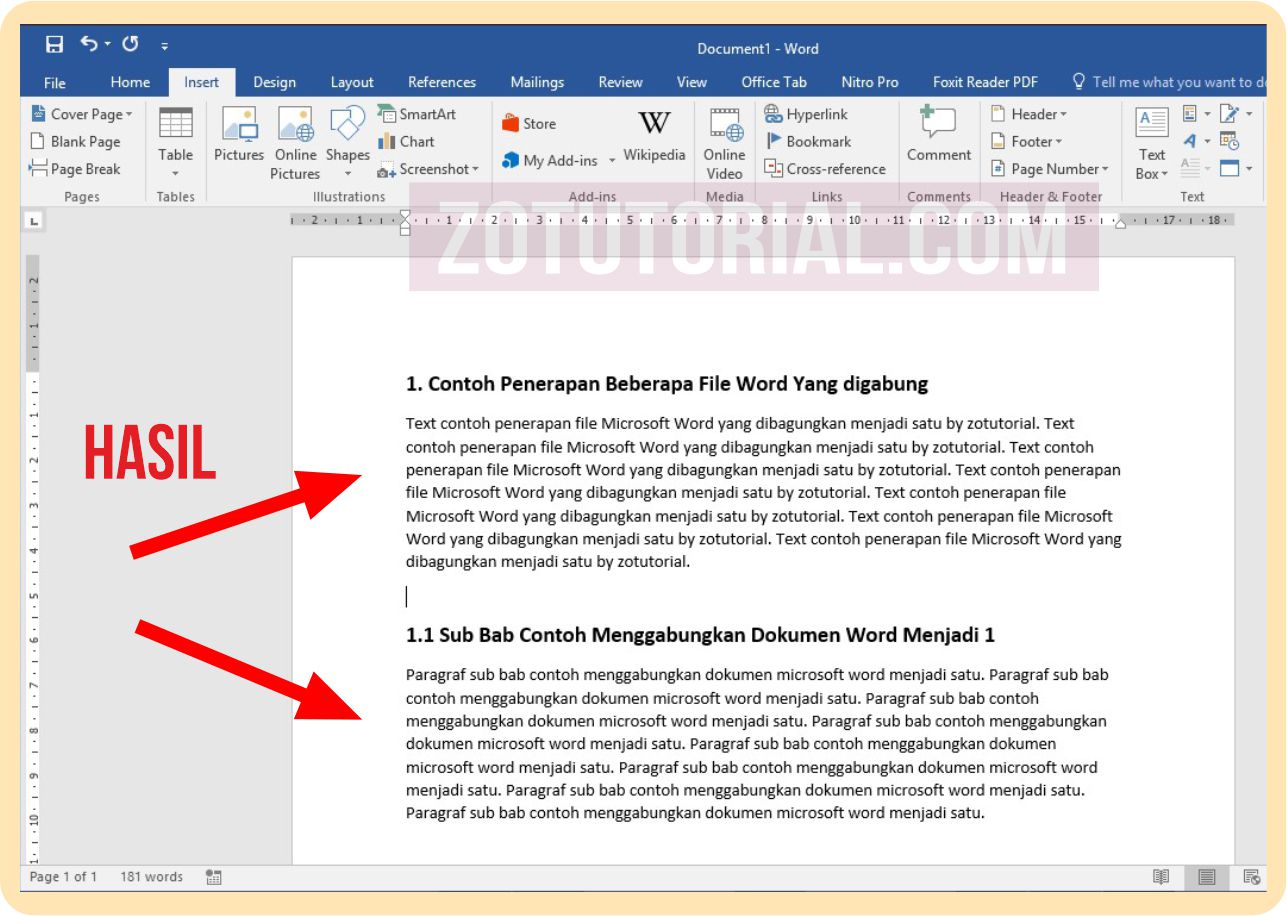The image size is (1287, 916).
Task: Save the document using the floppy disk icon
Action: (55, 45)
